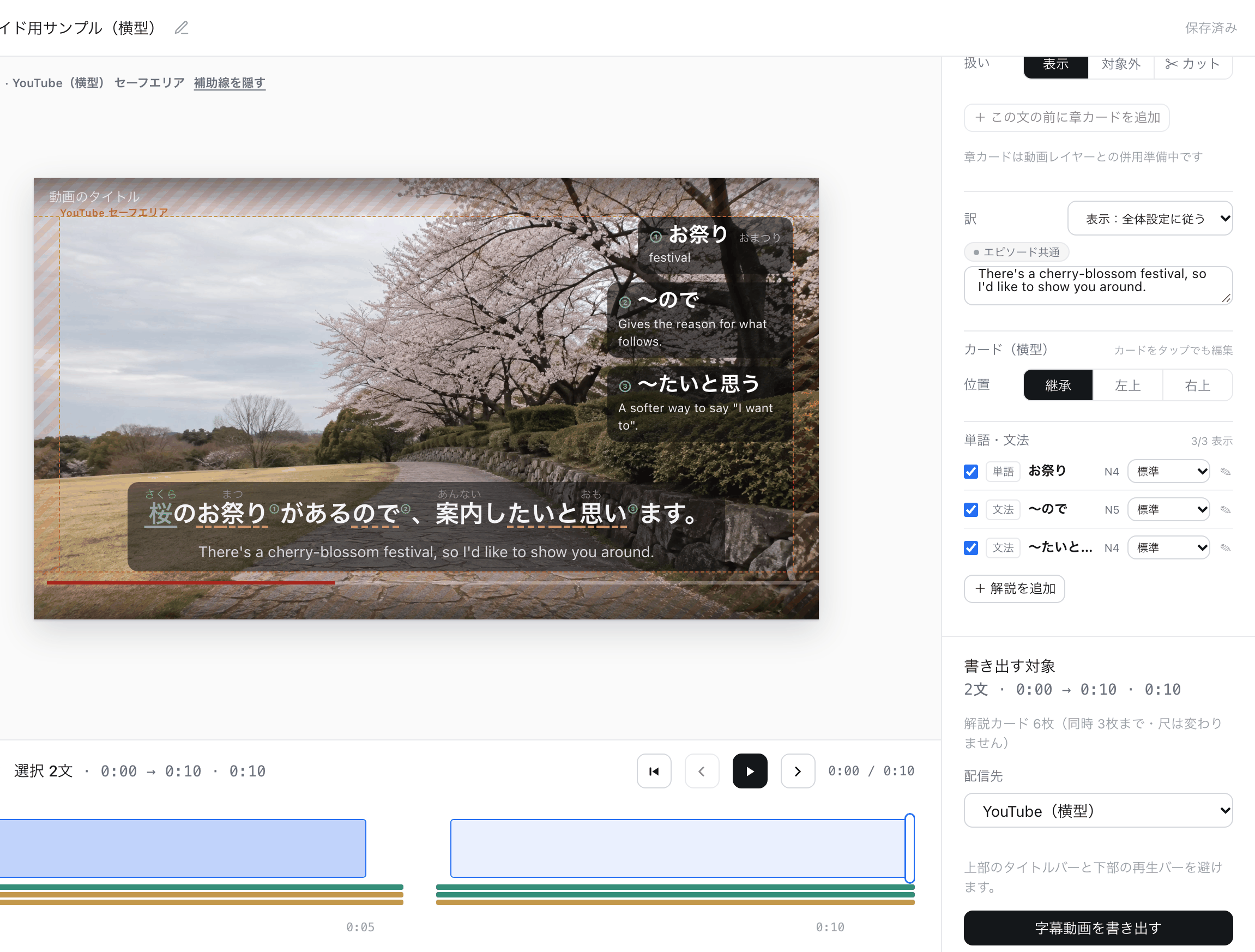Open the お祭り festival card in preview

(x=715, y=244)
